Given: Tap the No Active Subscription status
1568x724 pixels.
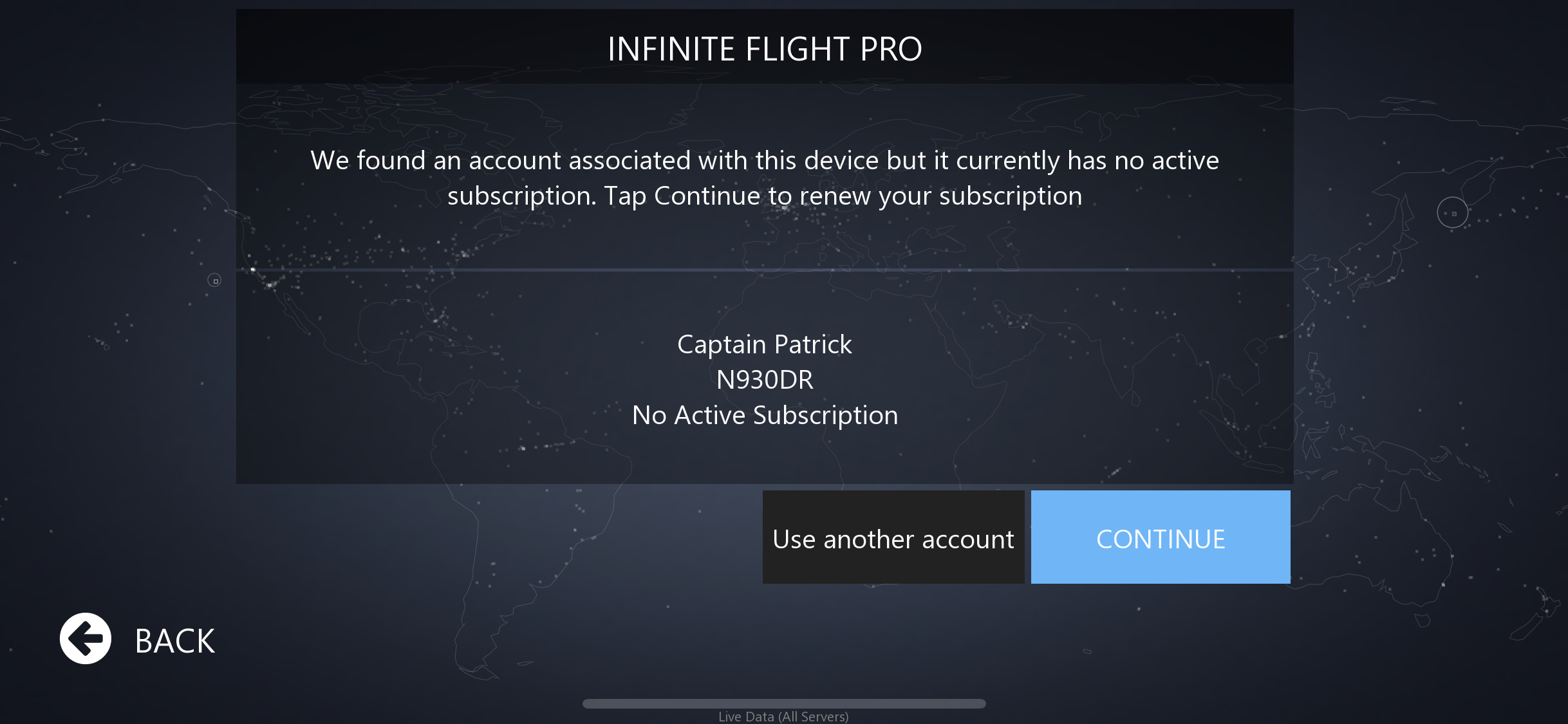Looking at the screenshot, I should [764, 416].
